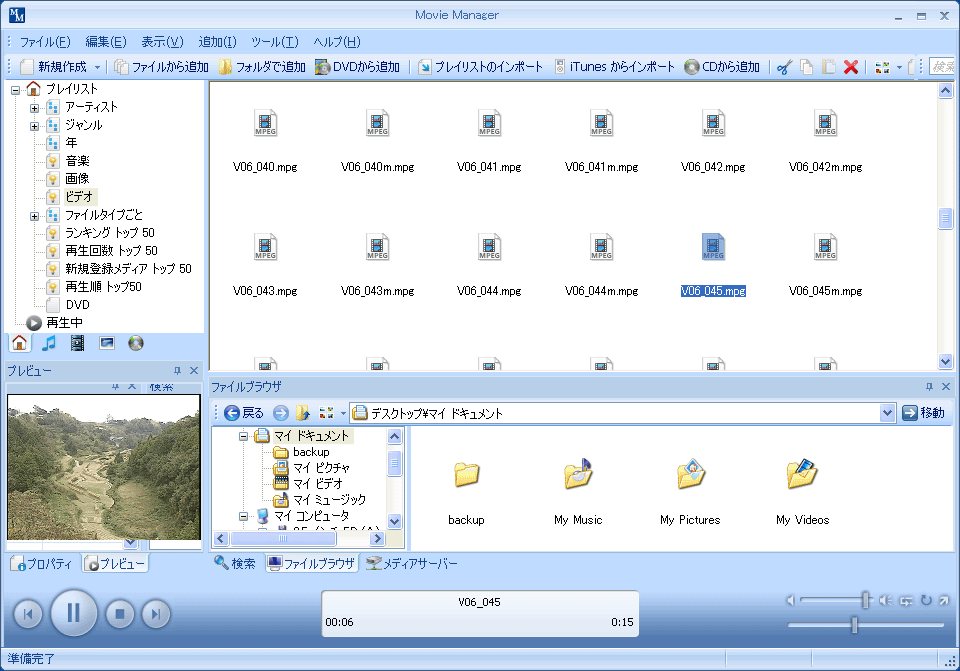Select ビデオ in the playlist tree
This screenshot has width=960, height=671.
pyautogui.click(x=79, y=197)
